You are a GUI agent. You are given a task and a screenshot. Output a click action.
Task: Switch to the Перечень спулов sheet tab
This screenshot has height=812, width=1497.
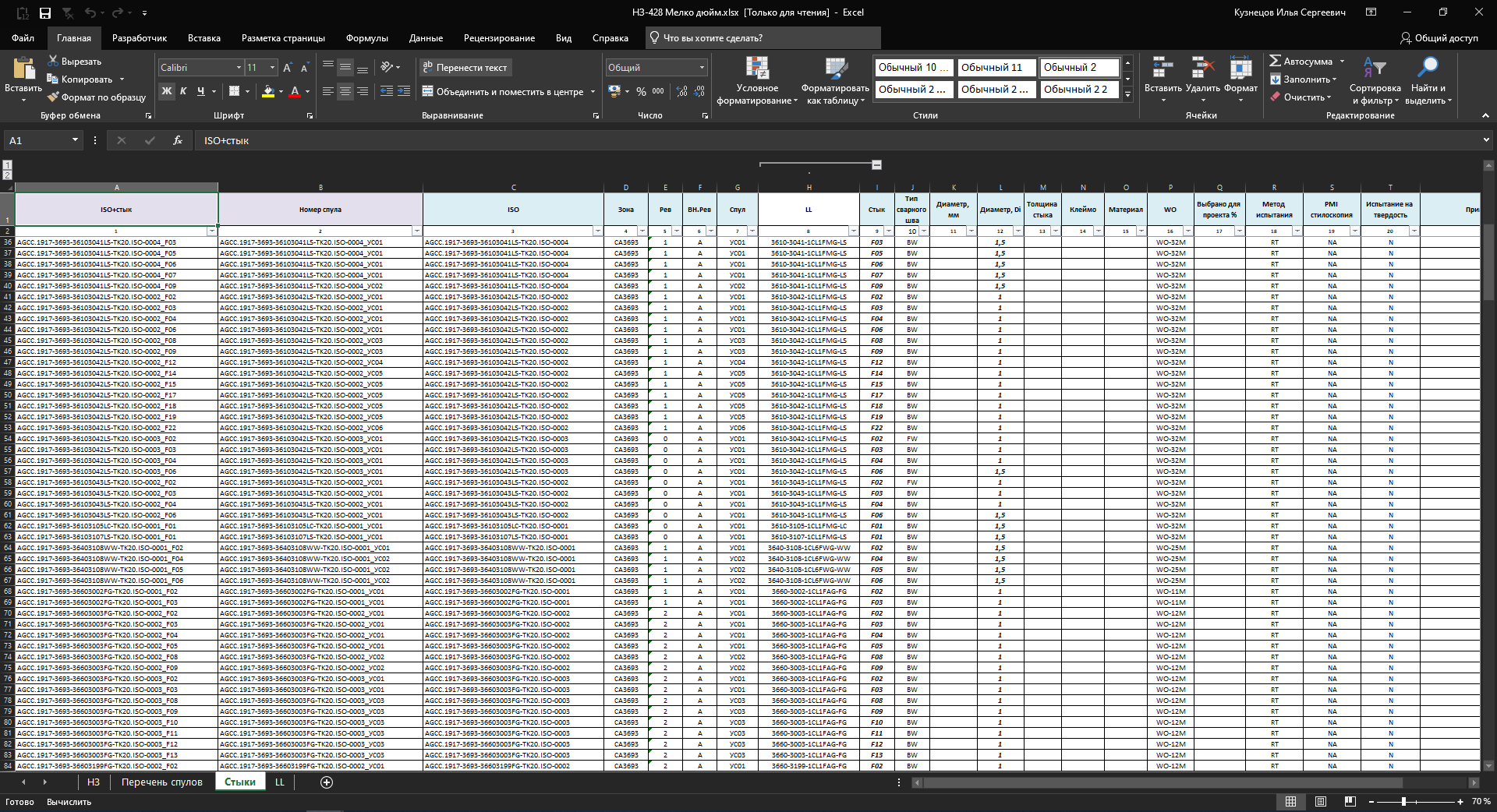[x=161, y=782]
